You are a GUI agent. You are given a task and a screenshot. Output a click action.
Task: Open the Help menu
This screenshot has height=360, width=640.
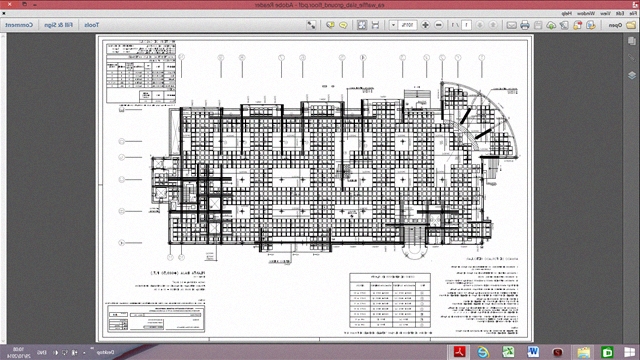click(x=566, y=13)
